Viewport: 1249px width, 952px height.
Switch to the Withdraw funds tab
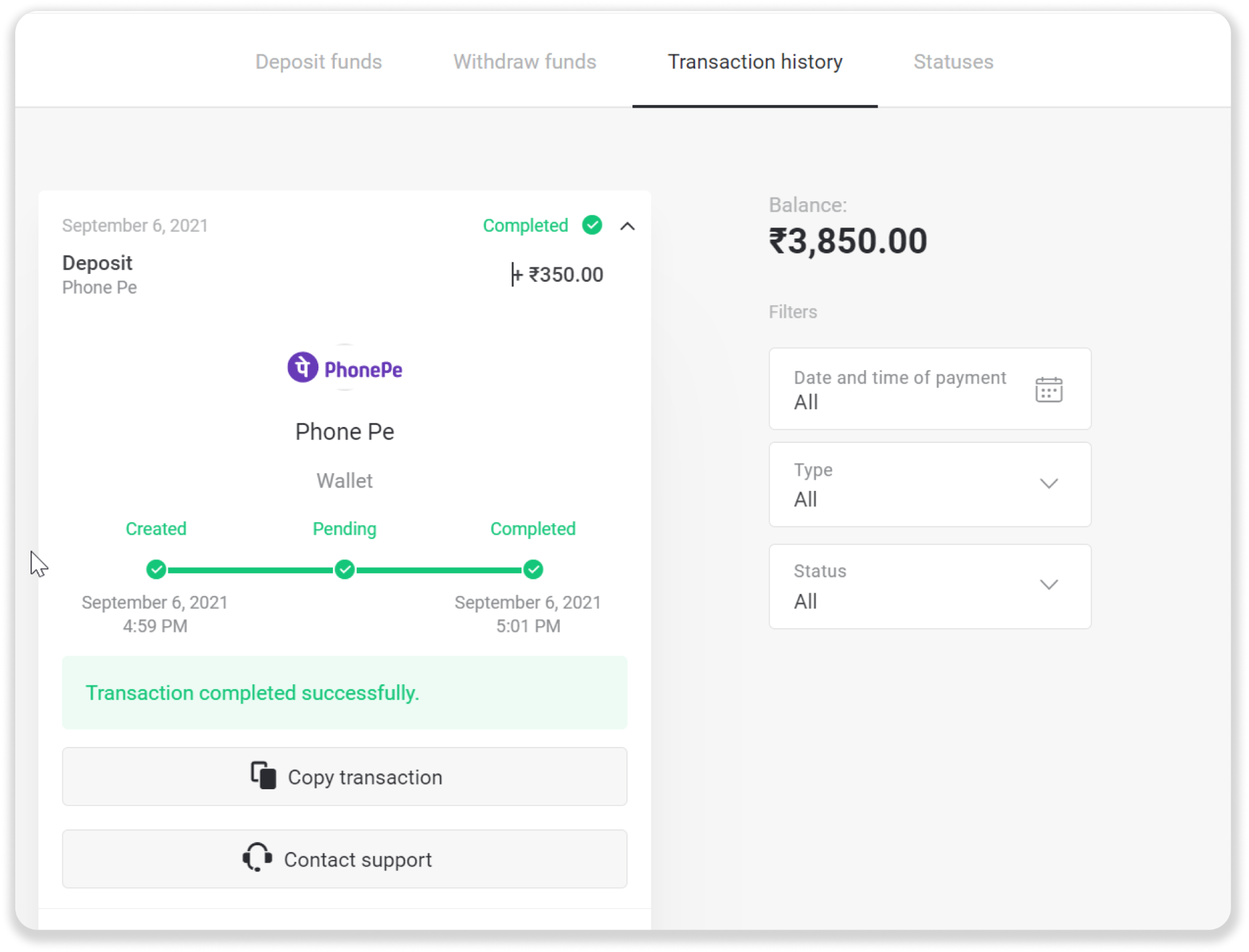[x=524, y=62]
